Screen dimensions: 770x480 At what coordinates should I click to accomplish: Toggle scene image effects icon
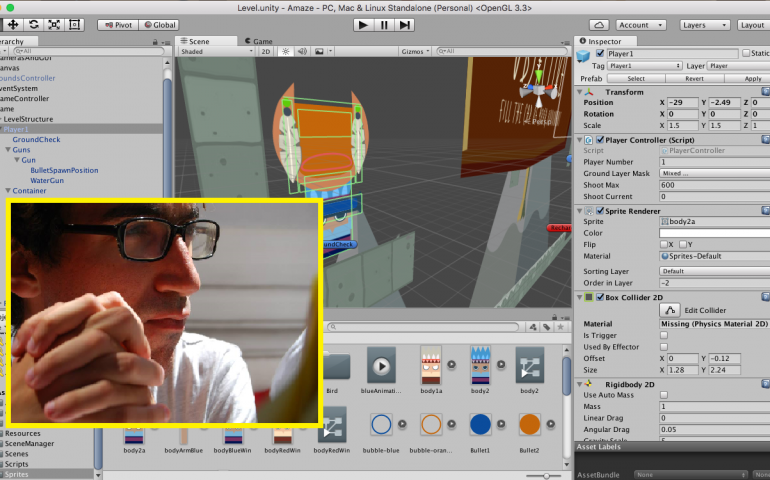(319, 51)
